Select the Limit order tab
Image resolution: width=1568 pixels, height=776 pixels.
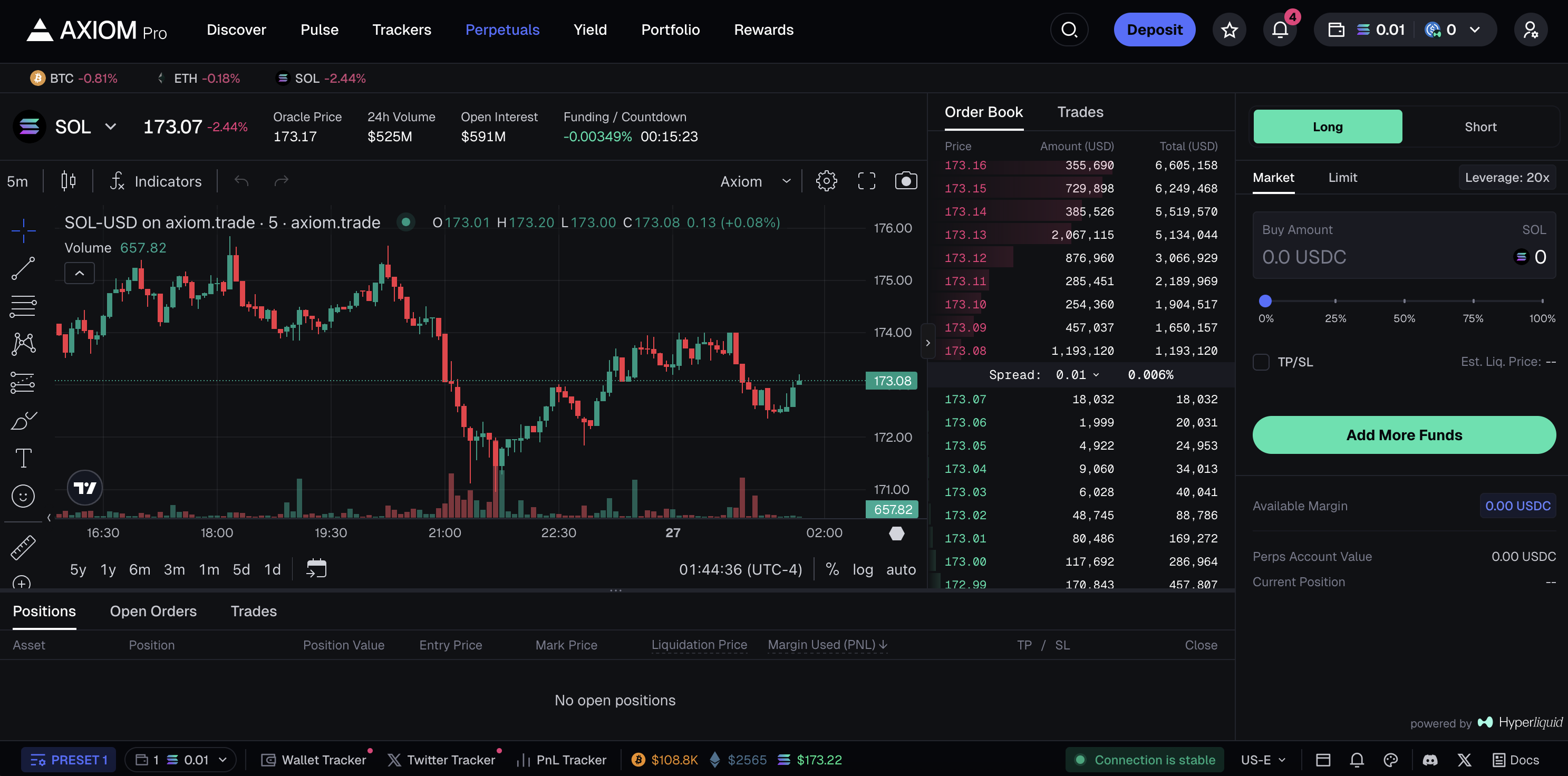coord(1342,178)
